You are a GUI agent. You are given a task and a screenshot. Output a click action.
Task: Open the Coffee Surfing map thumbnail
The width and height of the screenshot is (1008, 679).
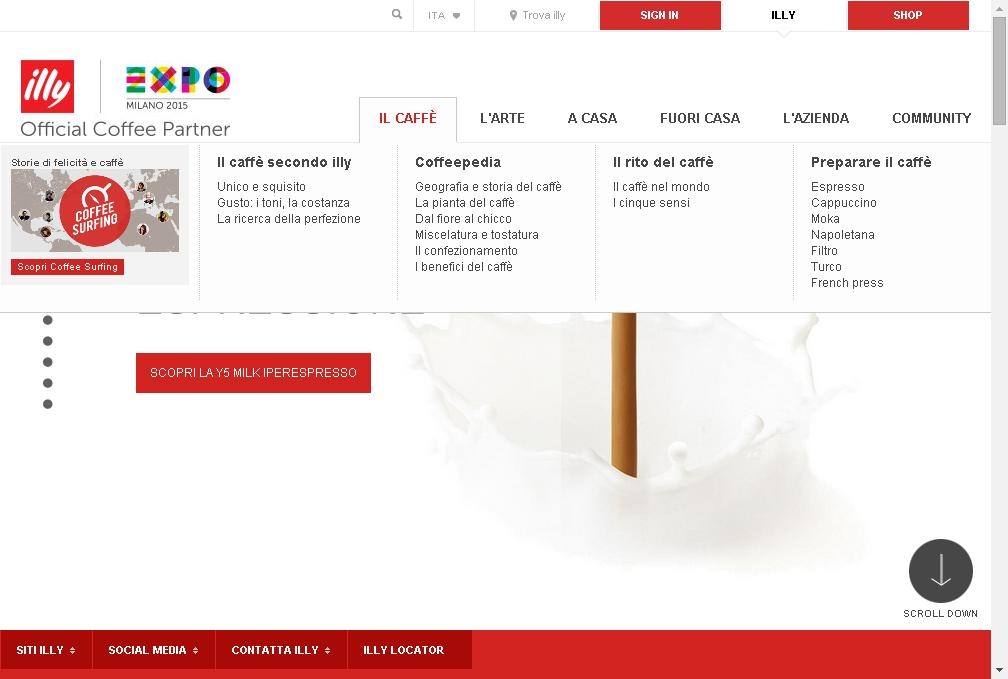tap(95, 210)
